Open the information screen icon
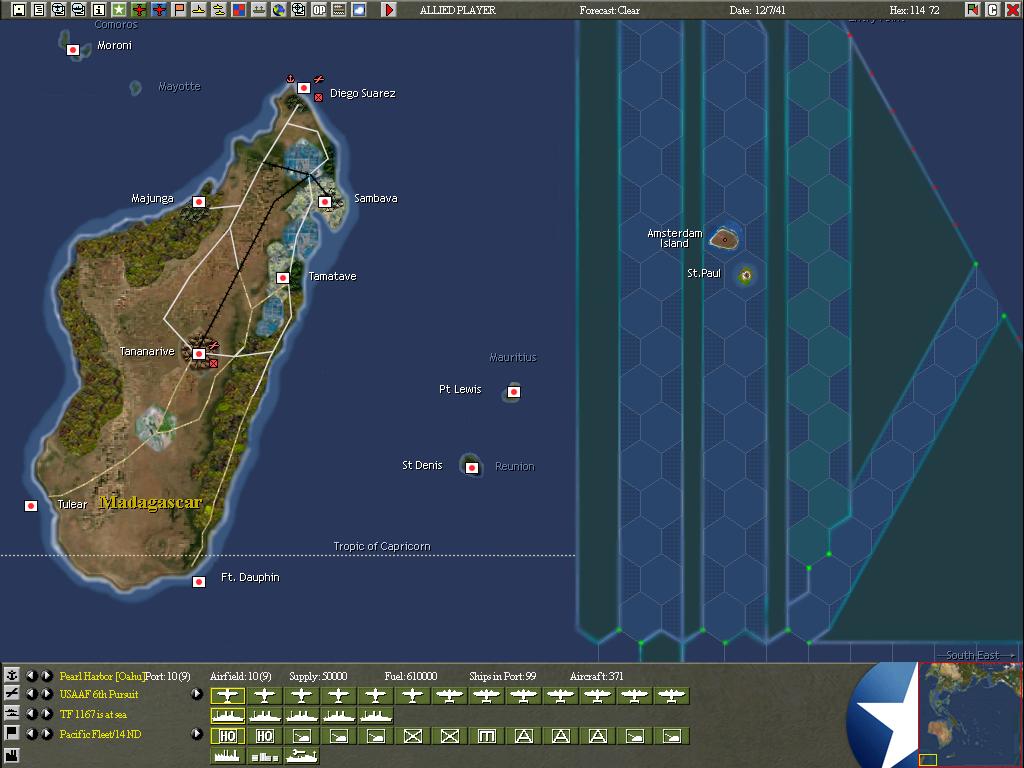Viewport: 1024px width, 768px height. click(x=98, y=10)
